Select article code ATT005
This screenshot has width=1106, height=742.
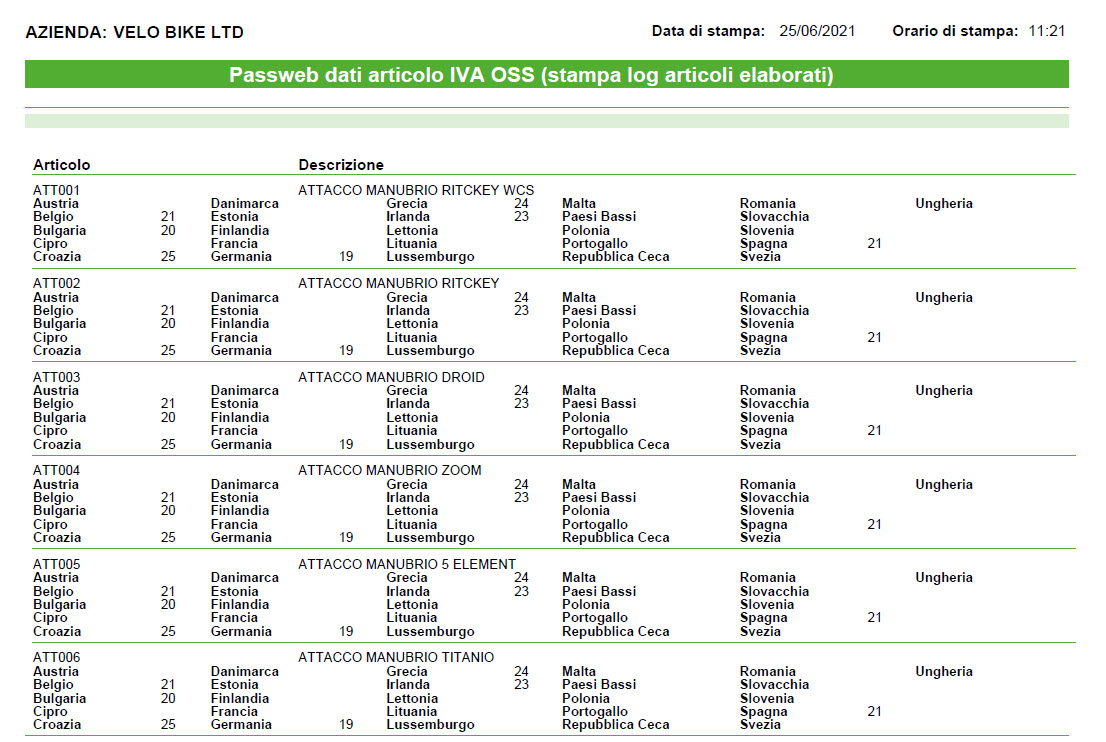[x=57, y=564]
